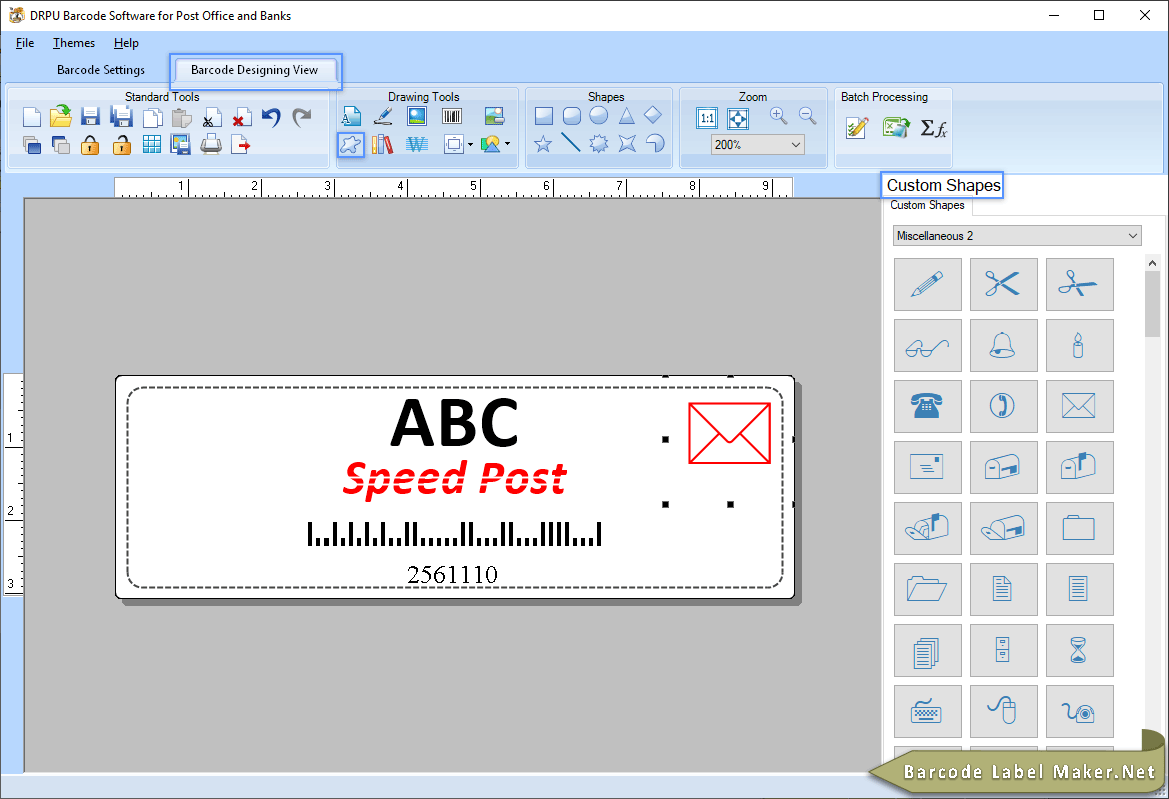1169x799 pixels.
Task: Draw a rectangle shape
Action: tap(544, 116)
